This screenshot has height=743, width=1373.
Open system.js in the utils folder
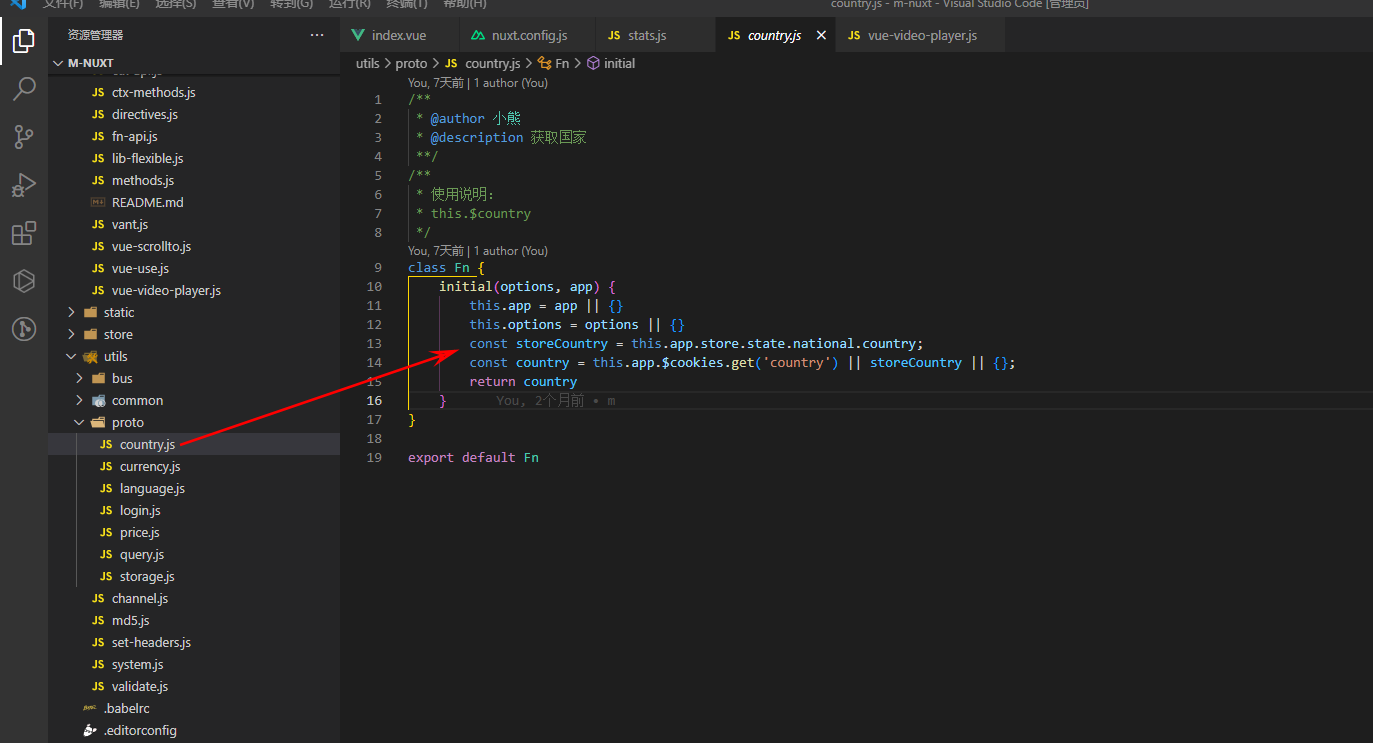click(137, 664)
